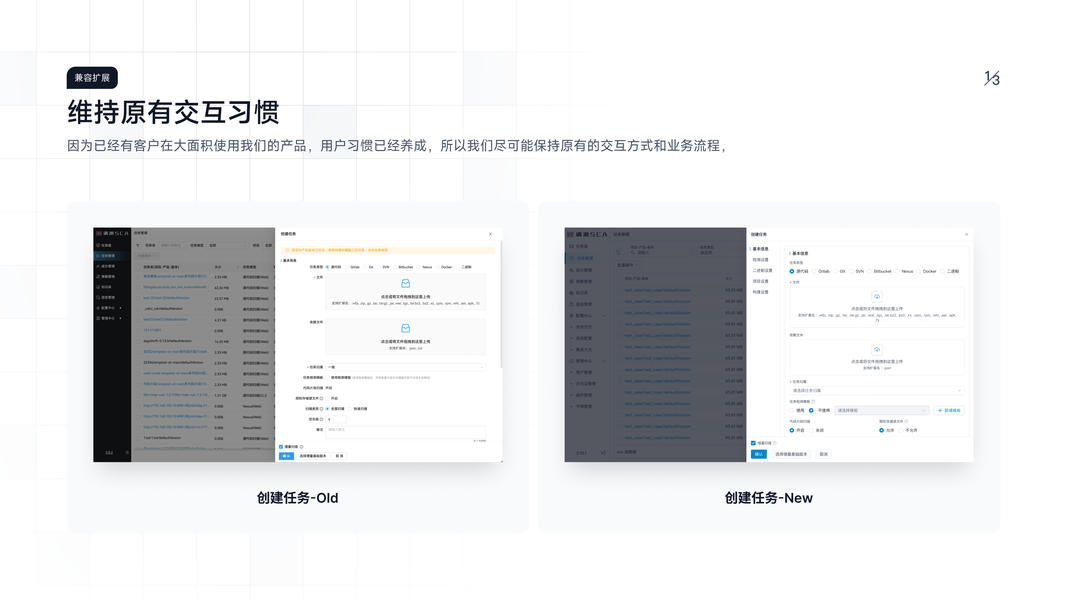The height and width of the screenshot is (600, 1067).
Task: Click the heading 维持原有交互习惯
Action: pos(174,112)
